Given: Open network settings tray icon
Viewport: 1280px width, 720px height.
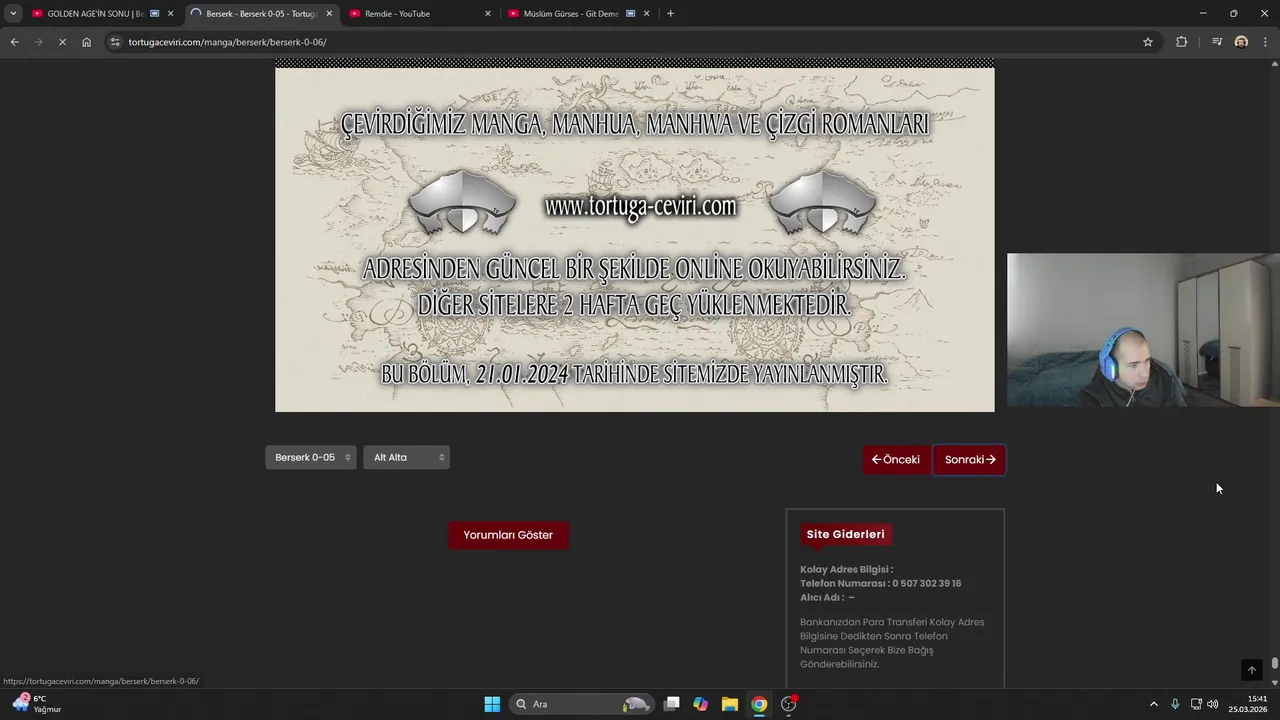Looking at the screenshot, I should click(x=1196, y=704).
